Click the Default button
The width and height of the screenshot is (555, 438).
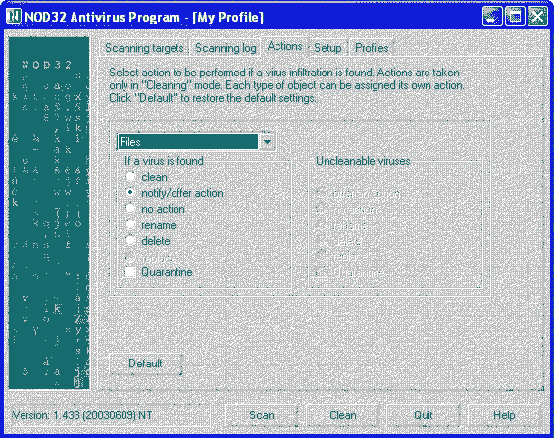tap(145, 363)
